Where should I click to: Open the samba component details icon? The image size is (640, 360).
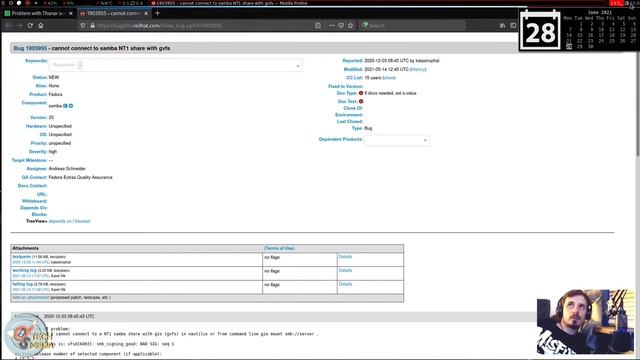coord(71,106)
